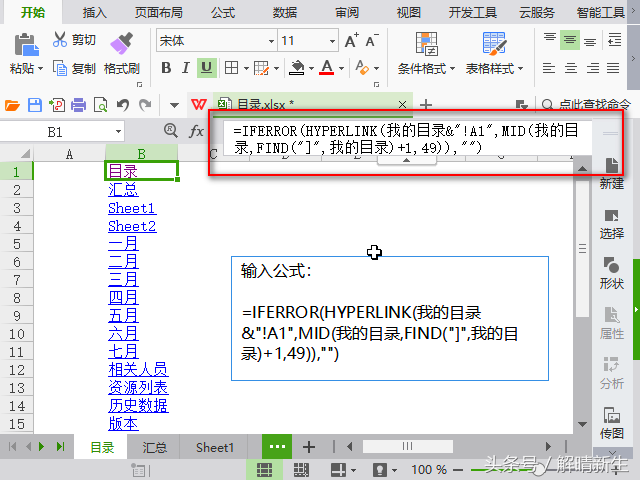Viewport: 640px width, 480px height.
Task: Click the Name Box showing B1
Action: point(56,132)
